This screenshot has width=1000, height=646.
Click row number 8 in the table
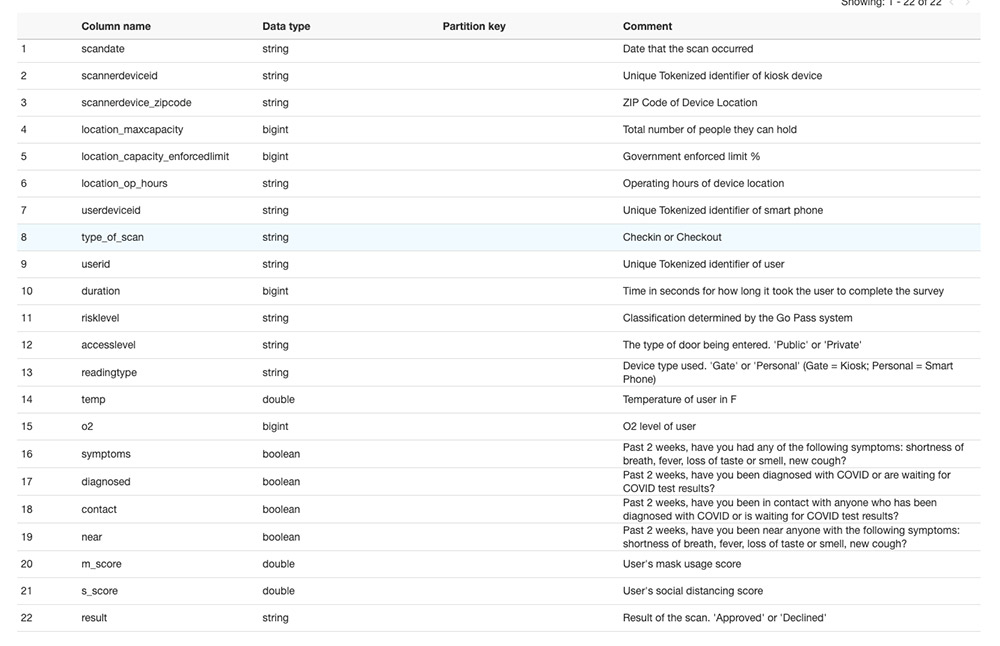point(24,237)
